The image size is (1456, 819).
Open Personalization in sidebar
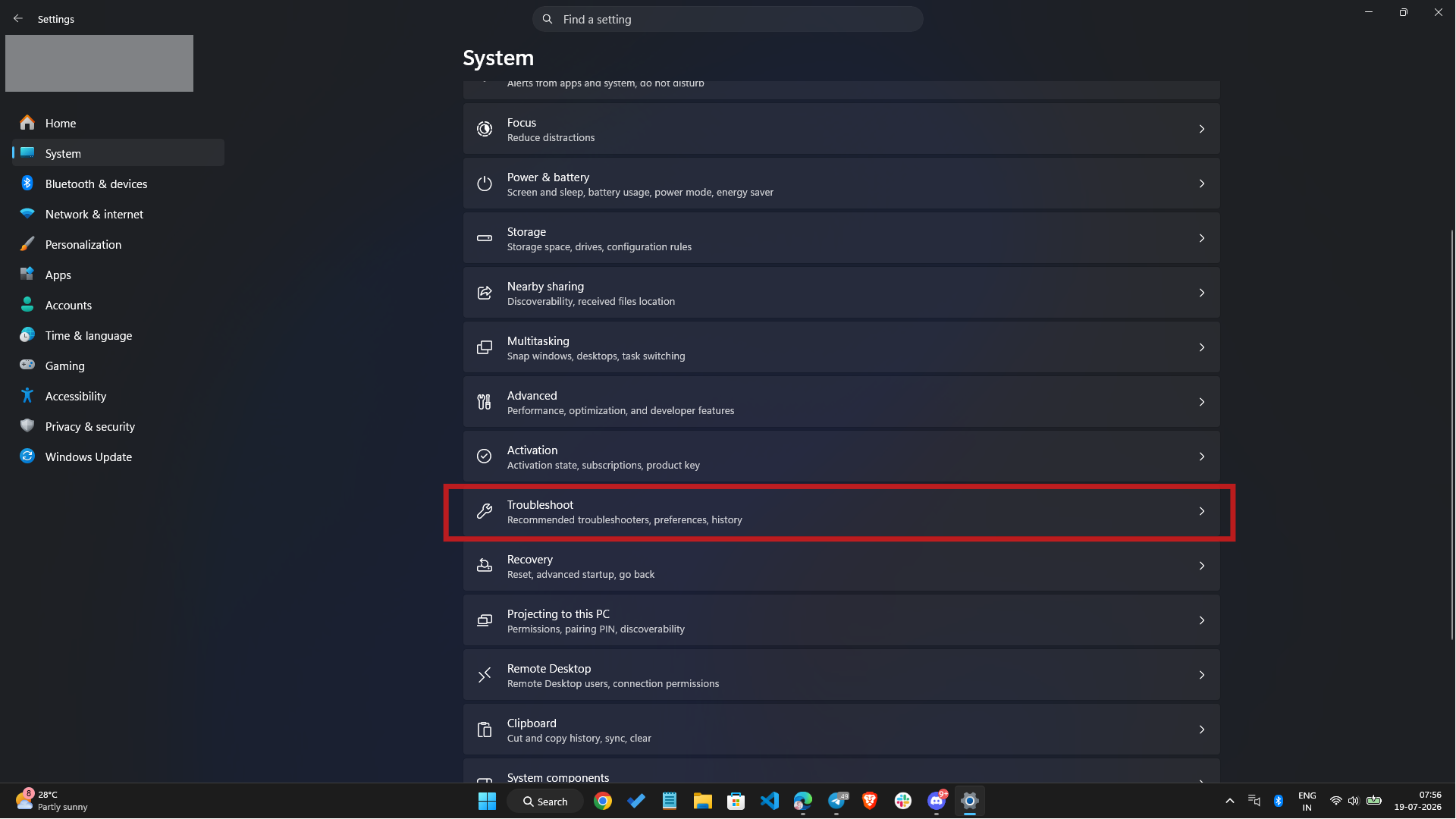[x=118, y=244]
